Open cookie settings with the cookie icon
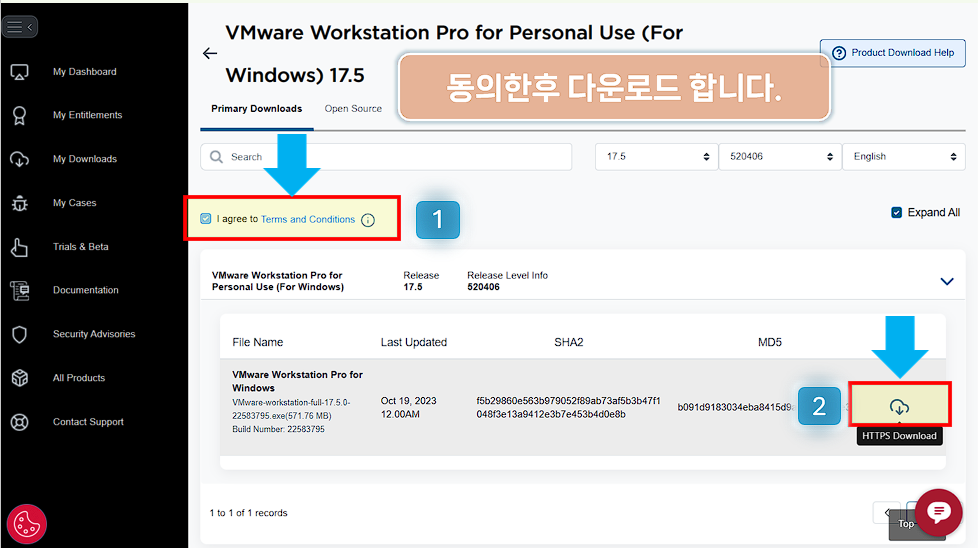978x548 pixels. 27,524
